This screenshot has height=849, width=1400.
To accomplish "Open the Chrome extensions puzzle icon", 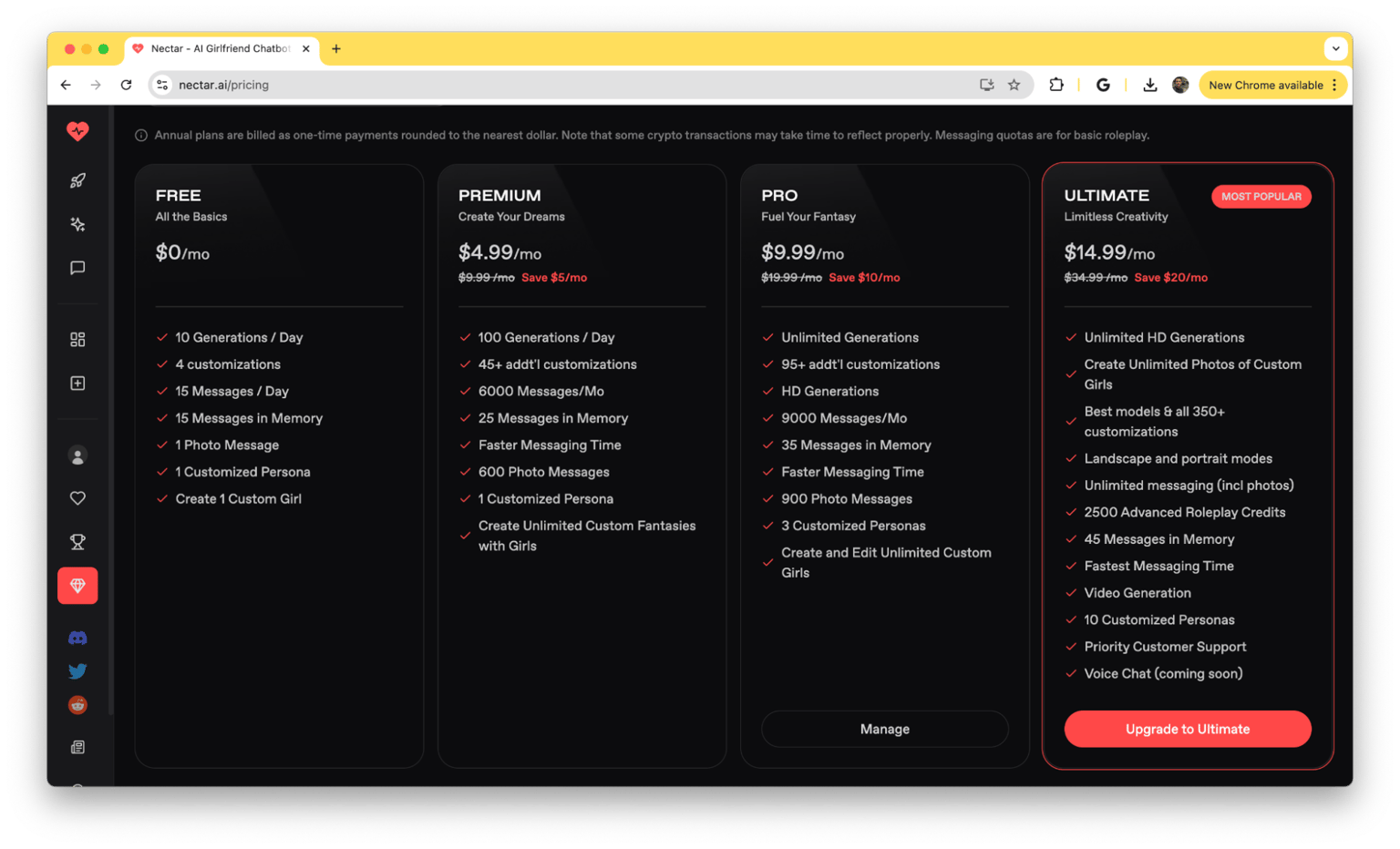I will pos(1056,85).
